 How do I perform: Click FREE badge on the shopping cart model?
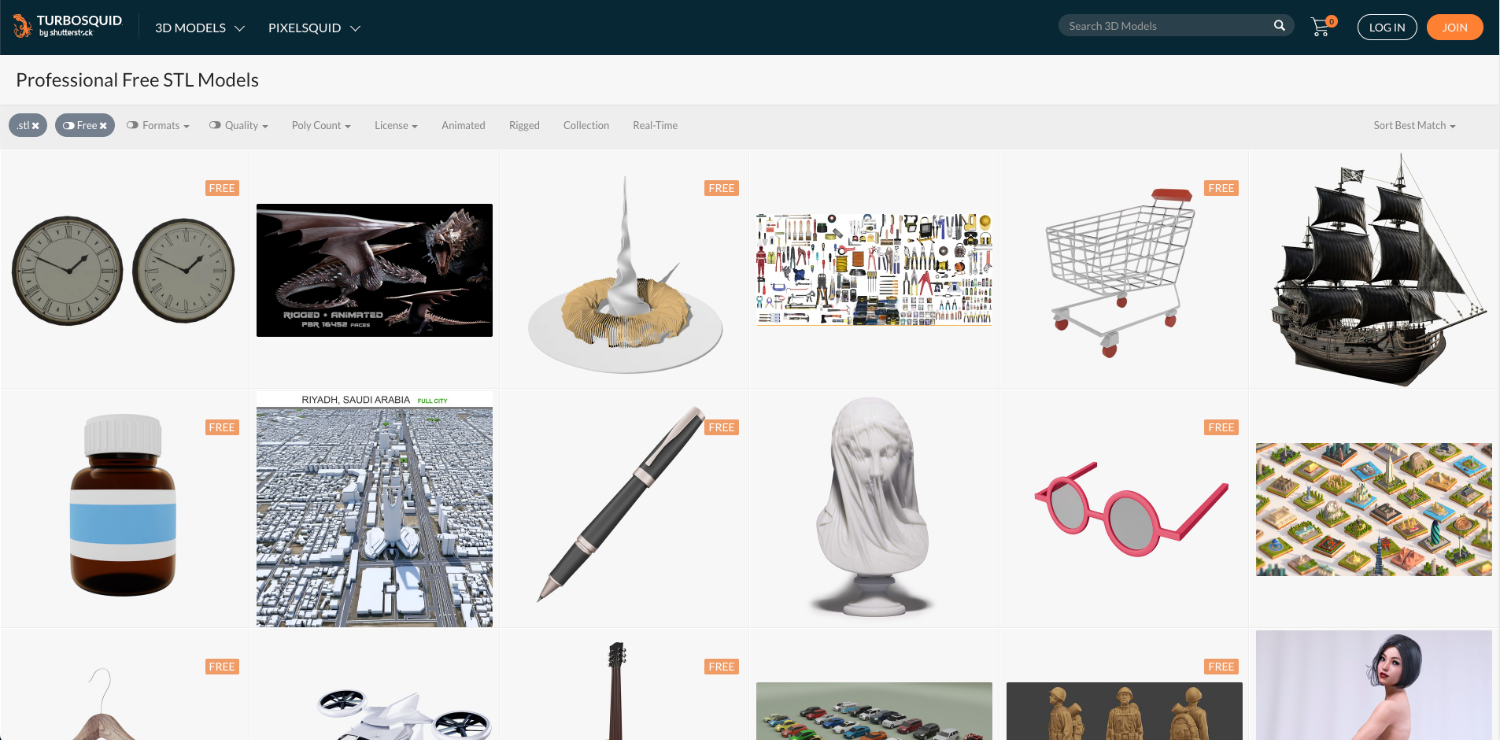click(1221, 188)
